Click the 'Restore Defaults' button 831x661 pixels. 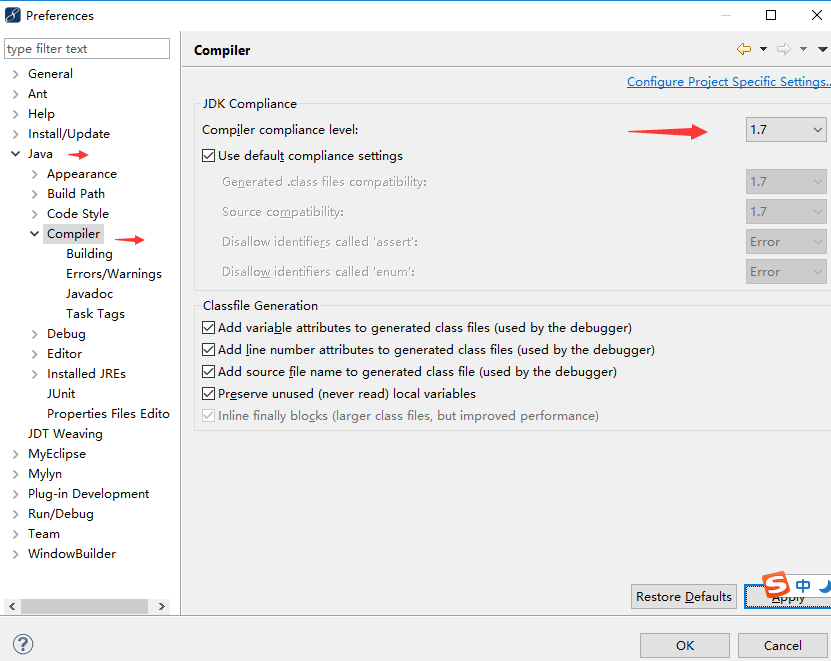coord(683,596)
